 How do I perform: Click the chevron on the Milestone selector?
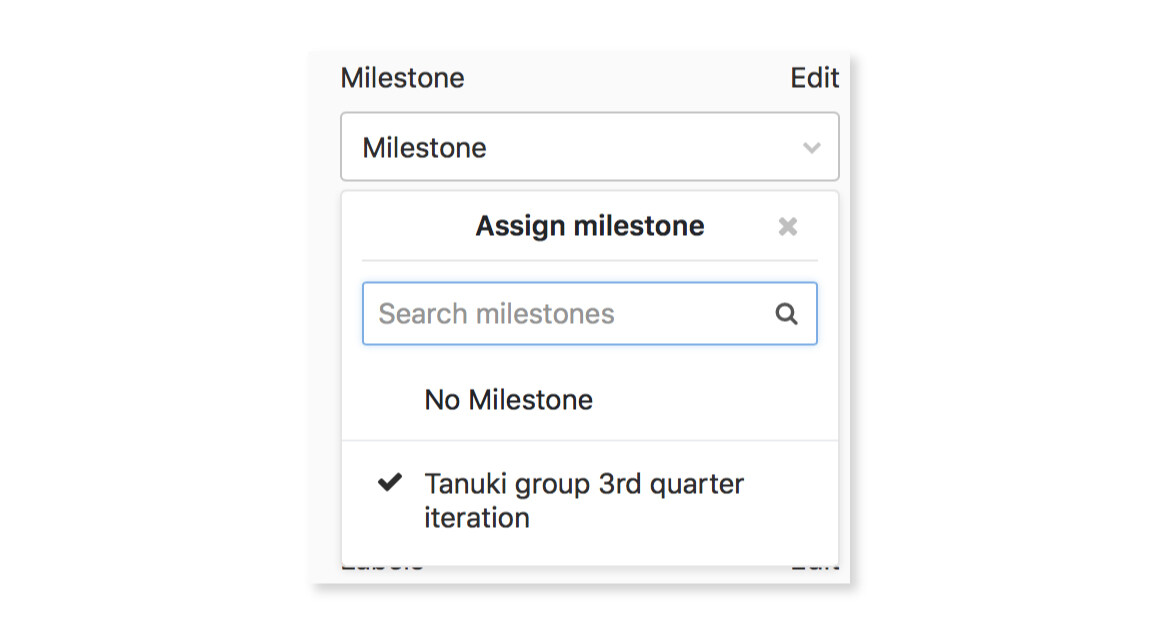(812, 147)
